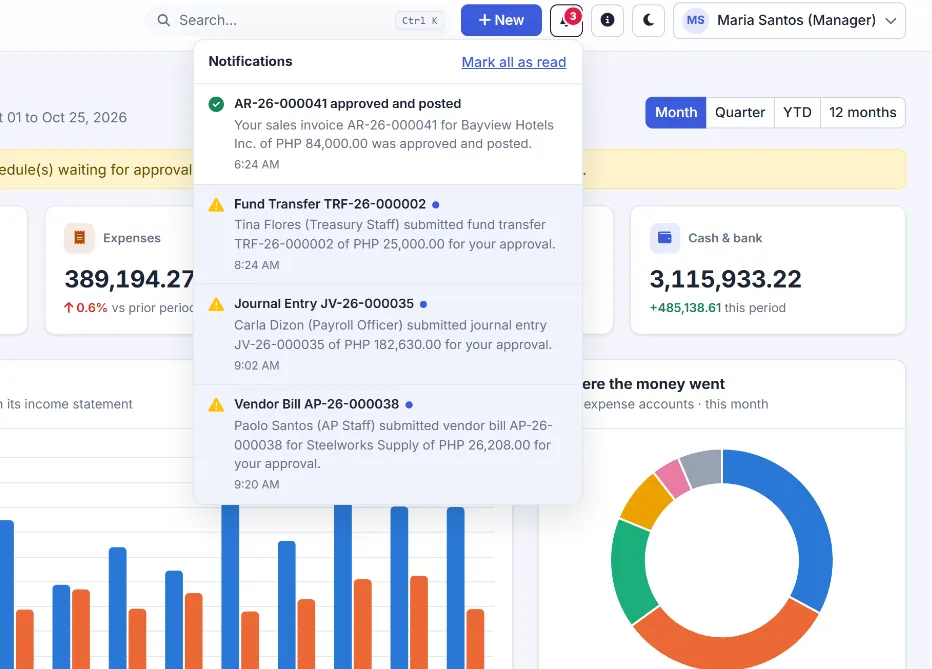Click the 6:24 AM notification timestamp
The image size is (932, 669).
click(256, 165)
